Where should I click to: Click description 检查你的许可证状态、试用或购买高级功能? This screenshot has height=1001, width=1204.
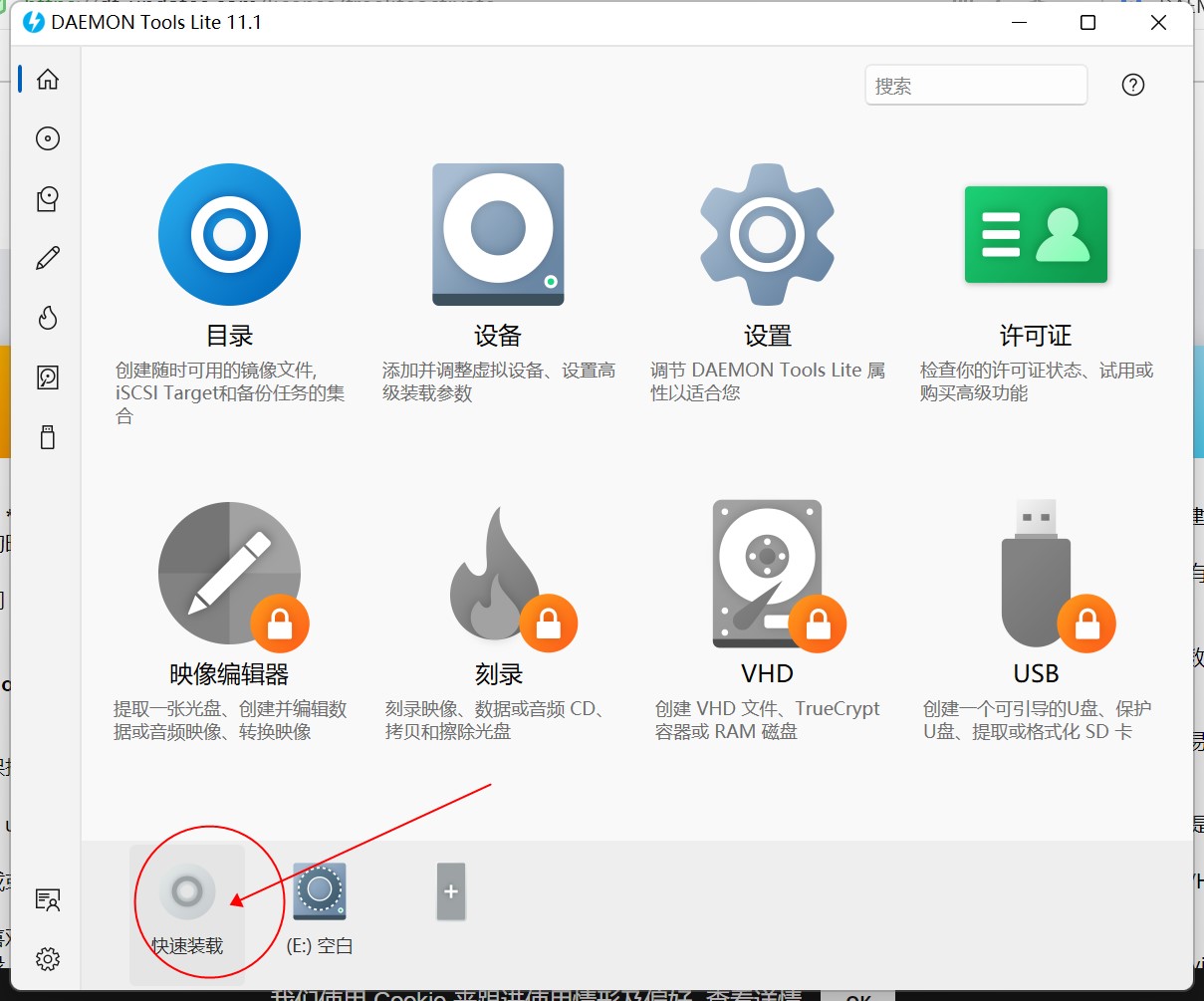pos(1037,381)
